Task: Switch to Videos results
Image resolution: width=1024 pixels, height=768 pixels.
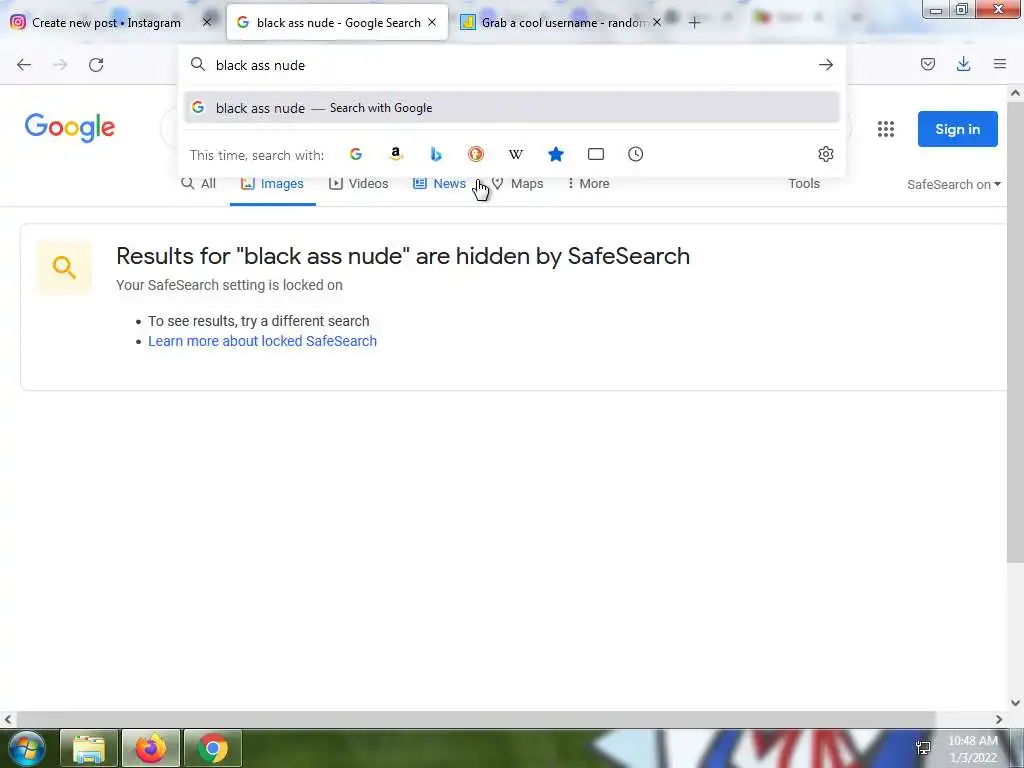Action: (x=359, y=184)
